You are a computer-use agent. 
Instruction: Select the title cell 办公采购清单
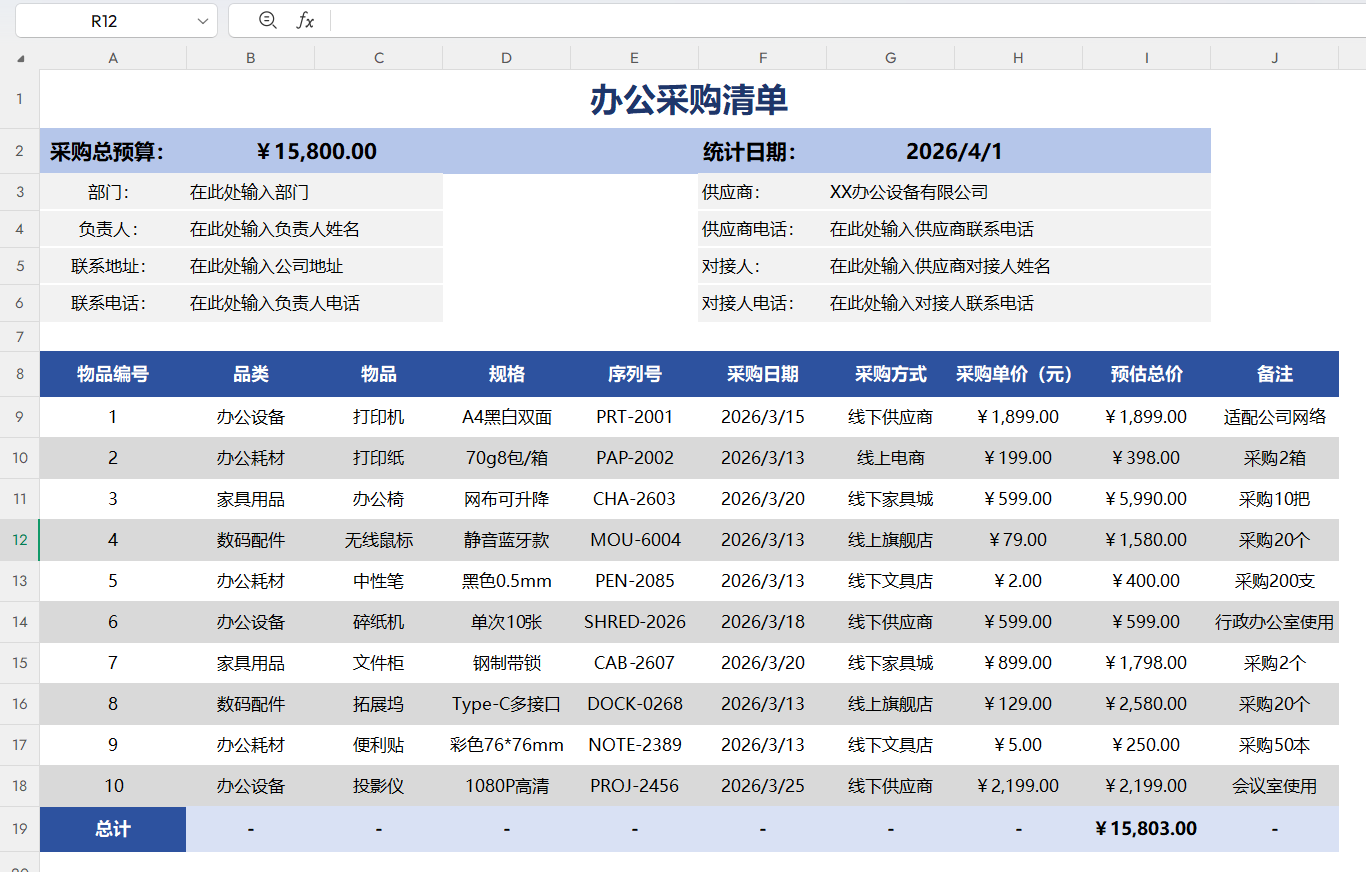click(x=688, y=100)
